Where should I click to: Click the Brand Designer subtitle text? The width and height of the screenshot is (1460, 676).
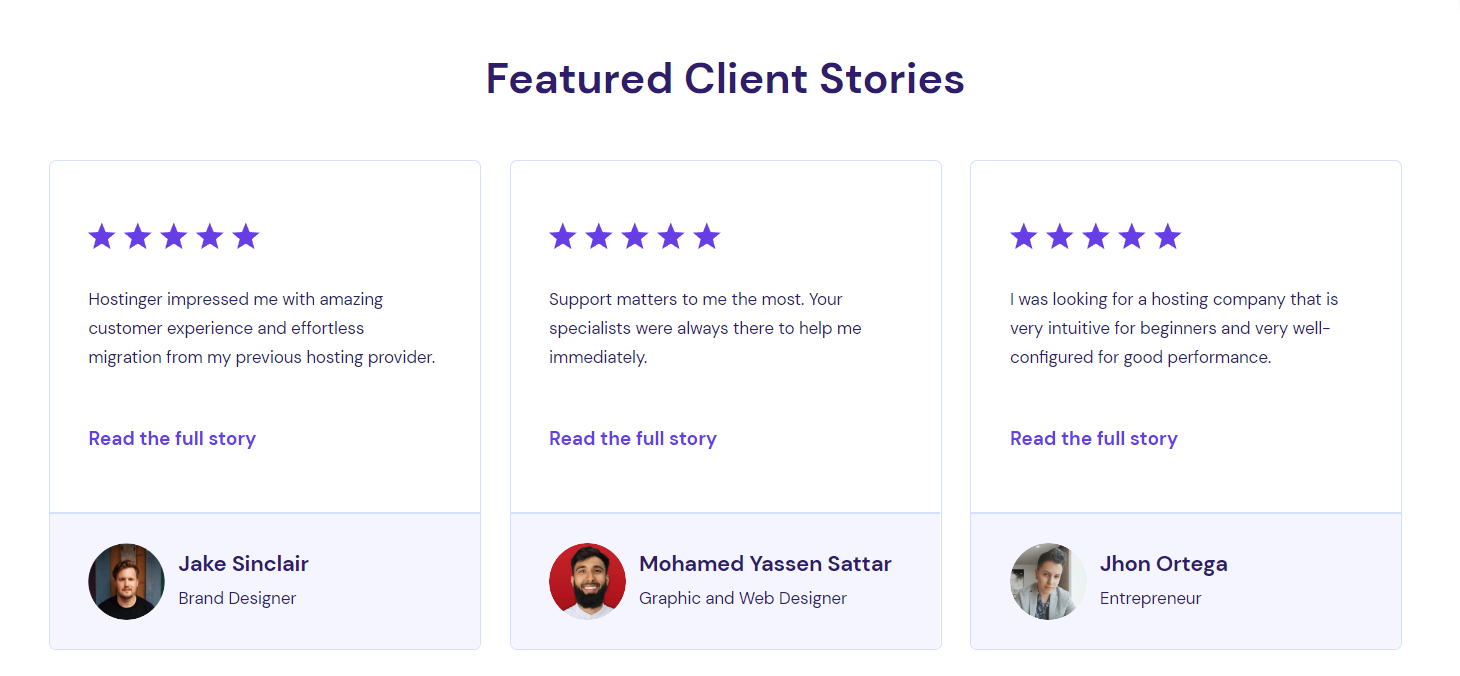237,597
